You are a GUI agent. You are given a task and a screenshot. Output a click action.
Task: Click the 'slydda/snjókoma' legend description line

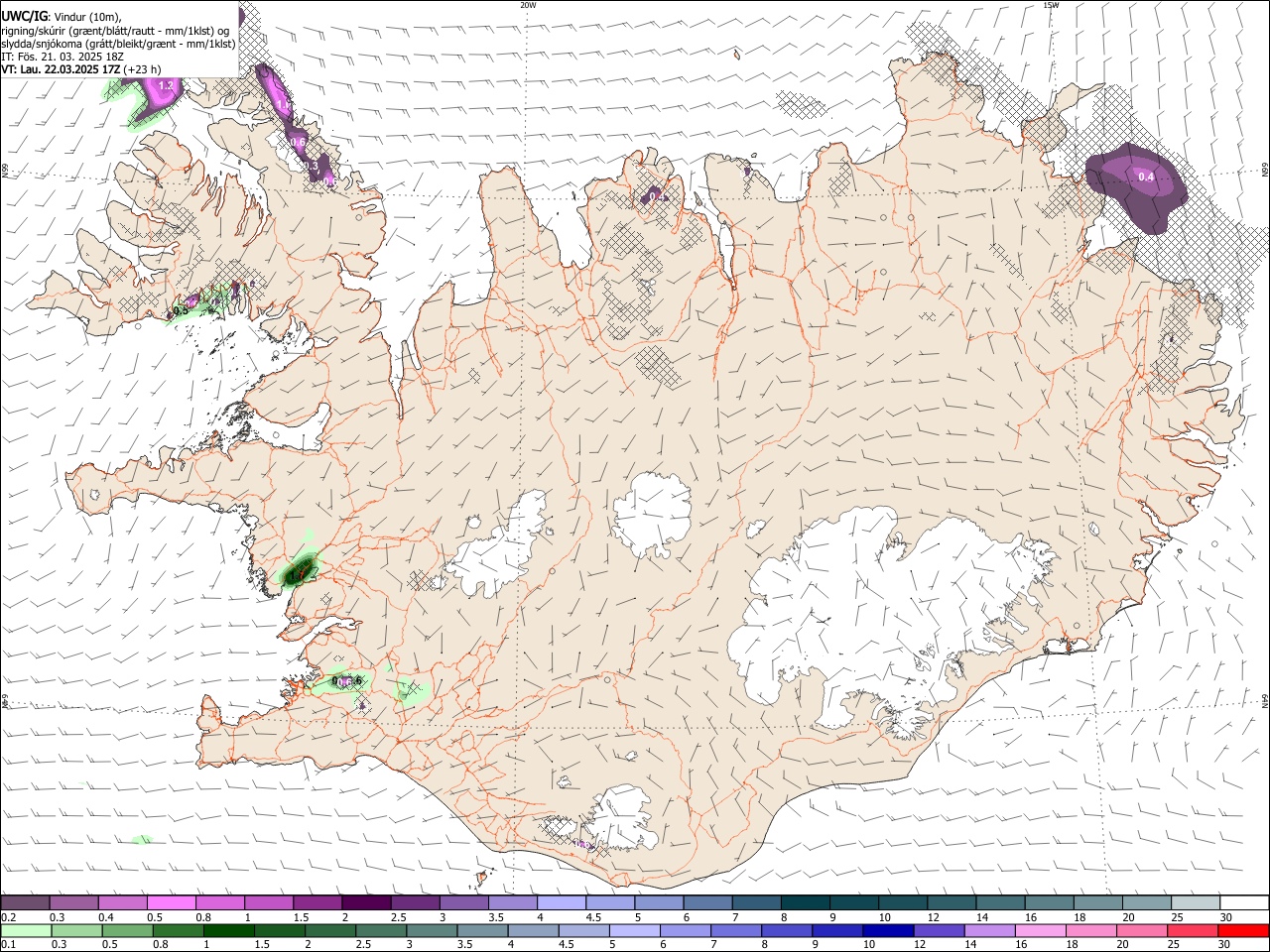click(118, 43)
